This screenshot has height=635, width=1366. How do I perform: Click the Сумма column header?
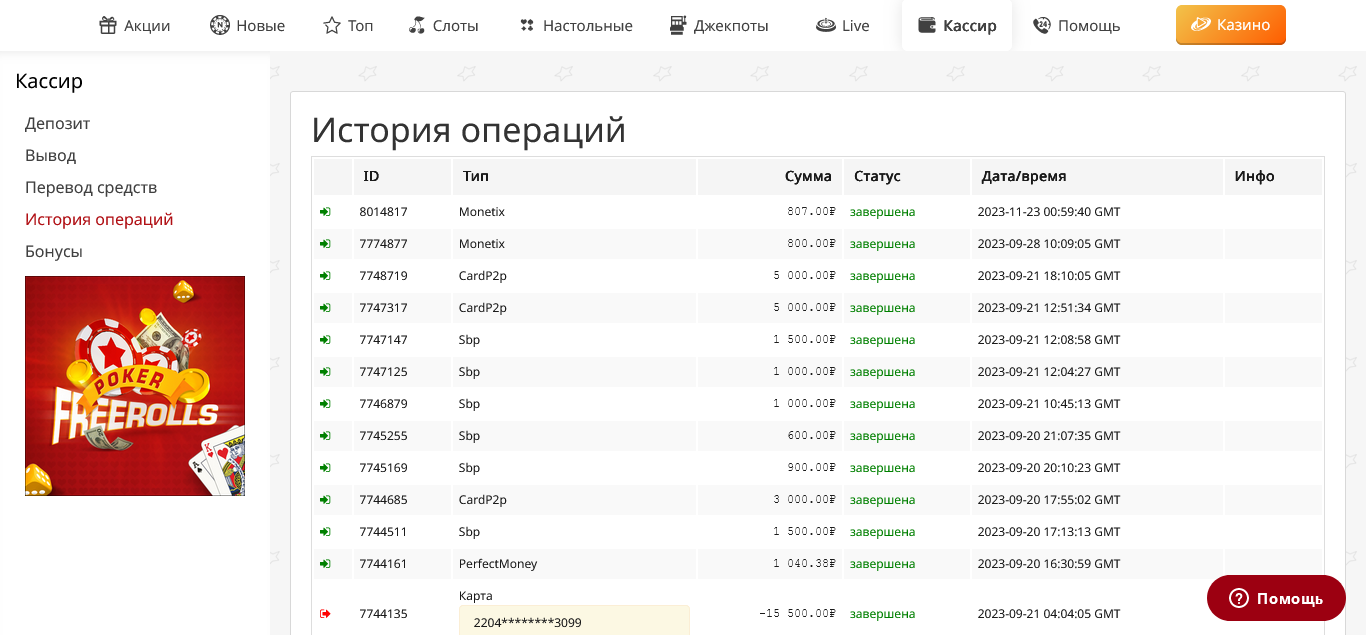(x=807, y=177)
